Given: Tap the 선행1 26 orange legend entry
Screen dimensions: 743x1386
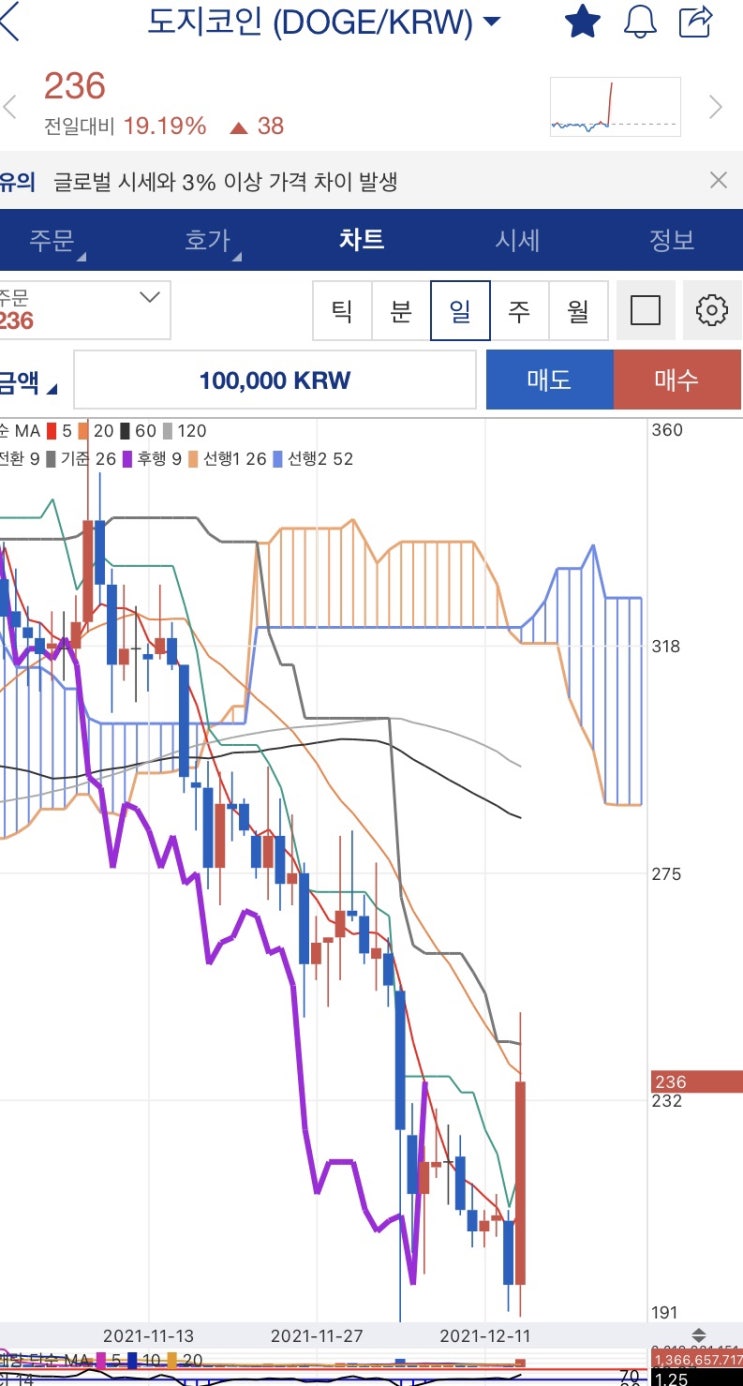Looking at the screenshot, I should pos(226,459).
